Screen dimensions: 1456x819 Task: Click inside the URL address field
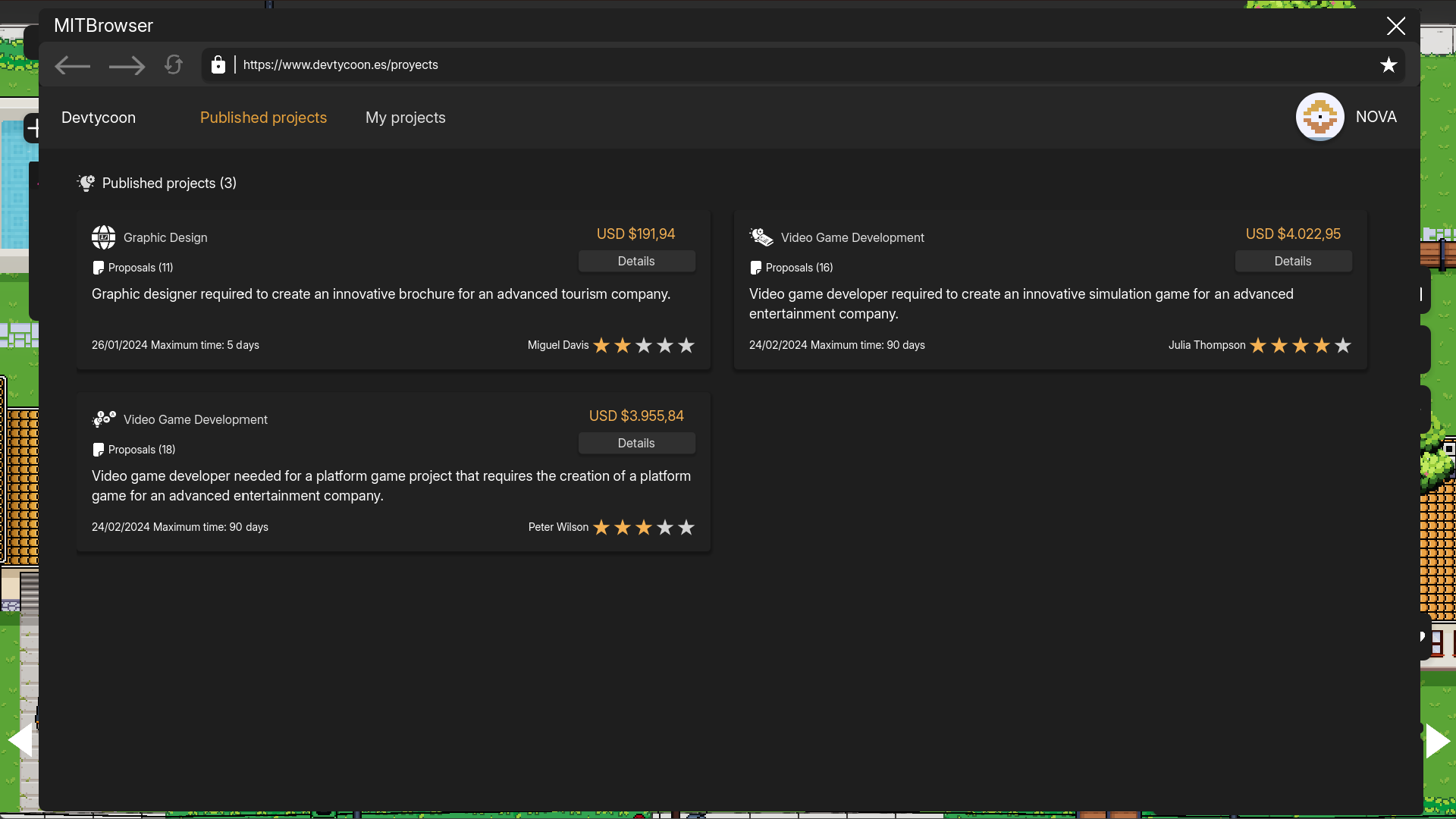click(x=531, y=64)
